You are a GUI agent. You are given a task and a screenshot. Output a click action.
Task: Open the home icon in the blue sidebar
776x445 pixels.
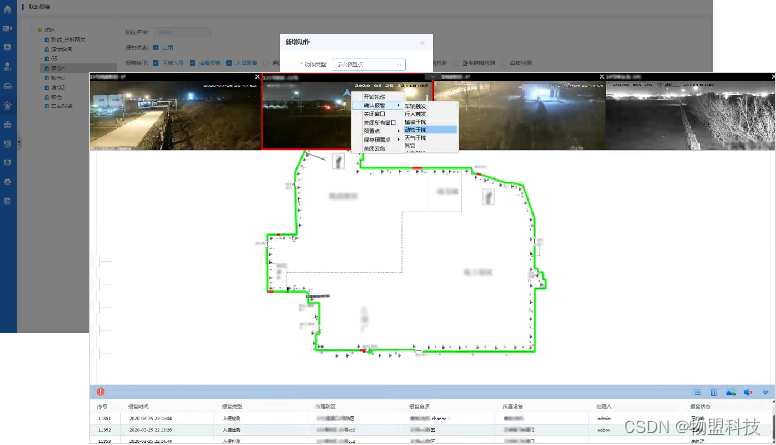click(7, 9)
